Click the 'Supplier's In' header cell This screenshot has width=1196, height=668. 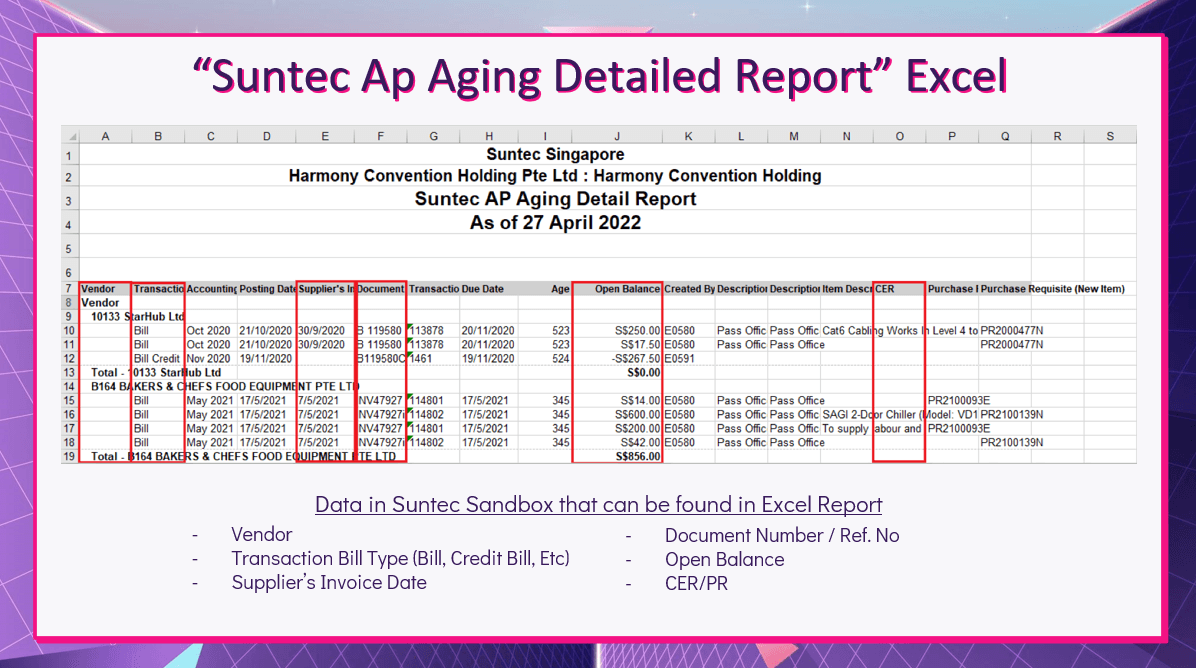click(x=326, y=289)
